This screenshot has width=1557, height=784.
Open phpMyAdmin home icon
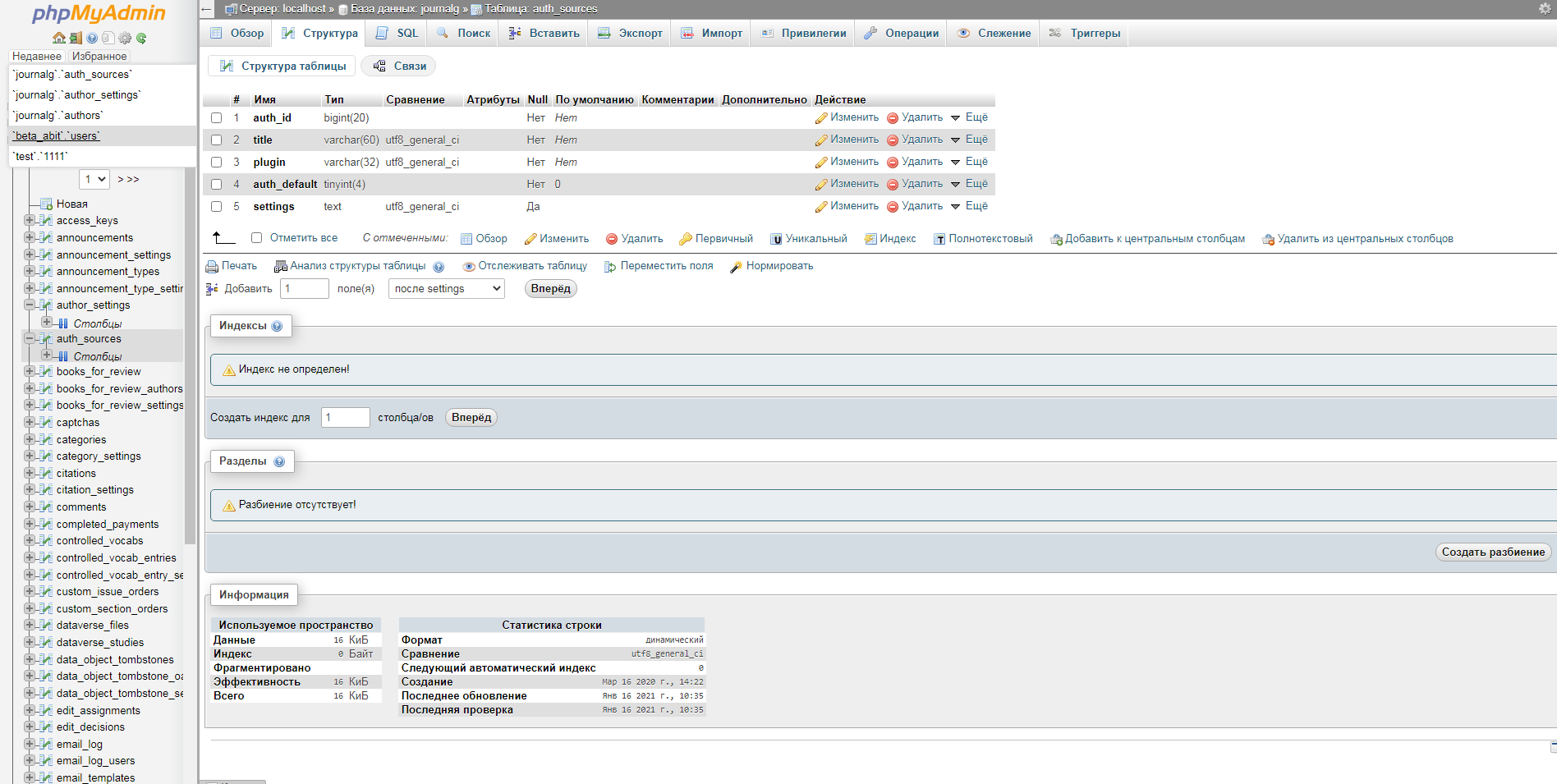pos(59,38)
